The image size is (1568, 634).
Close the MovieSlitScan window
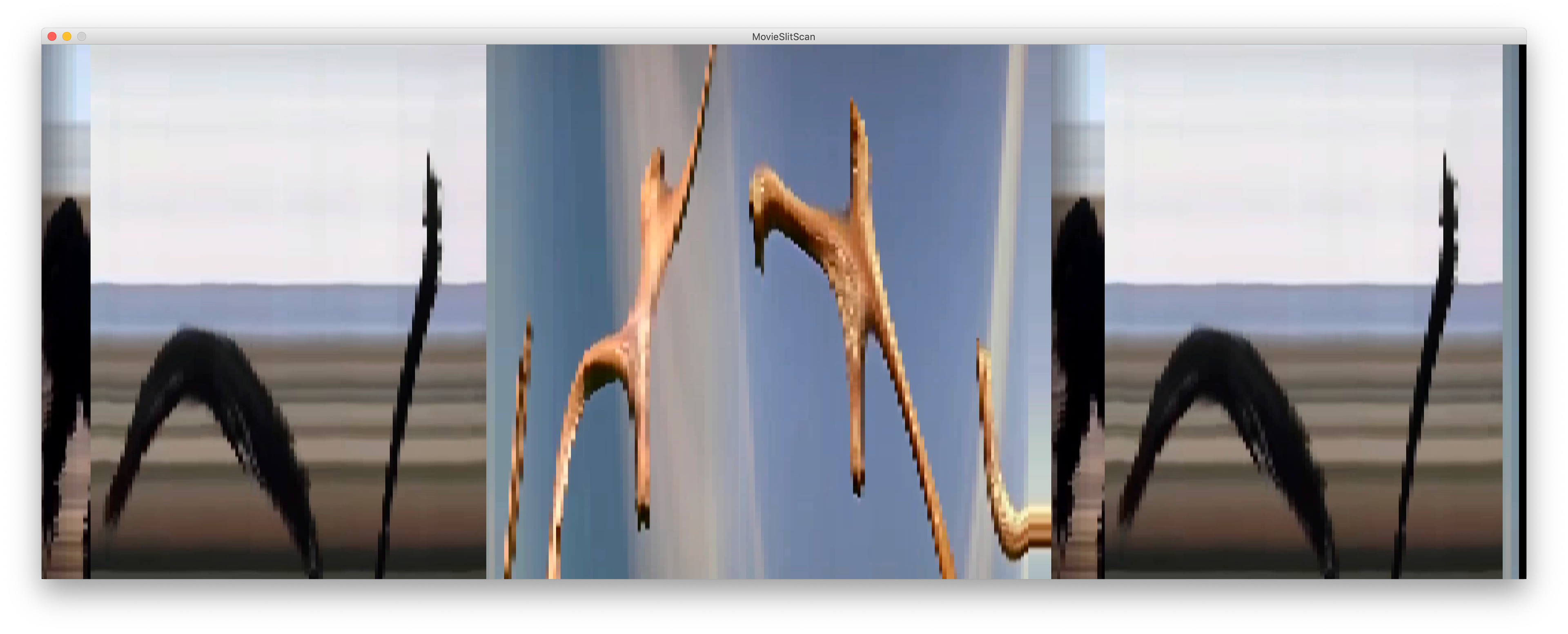pyautogui.click(x=52, y=36)
